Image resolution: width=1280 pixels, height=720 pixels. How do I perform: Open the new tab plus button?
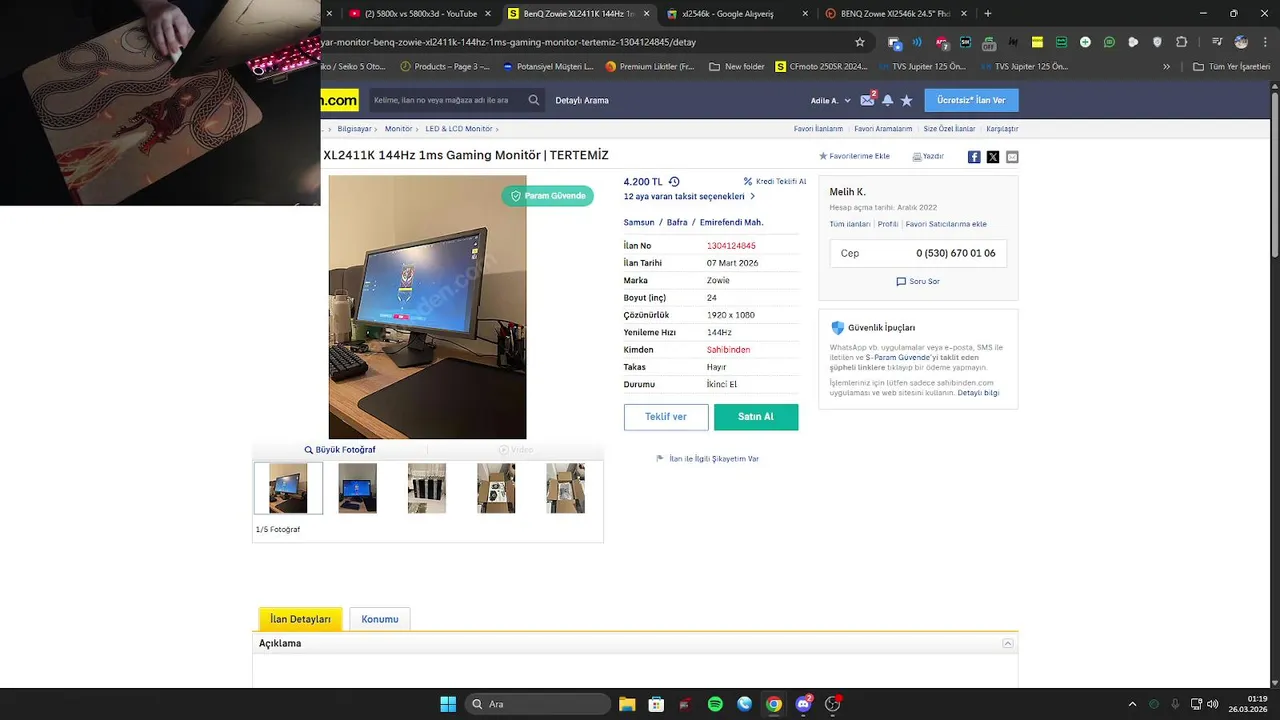pyautogui.click(x=988, y=14)
